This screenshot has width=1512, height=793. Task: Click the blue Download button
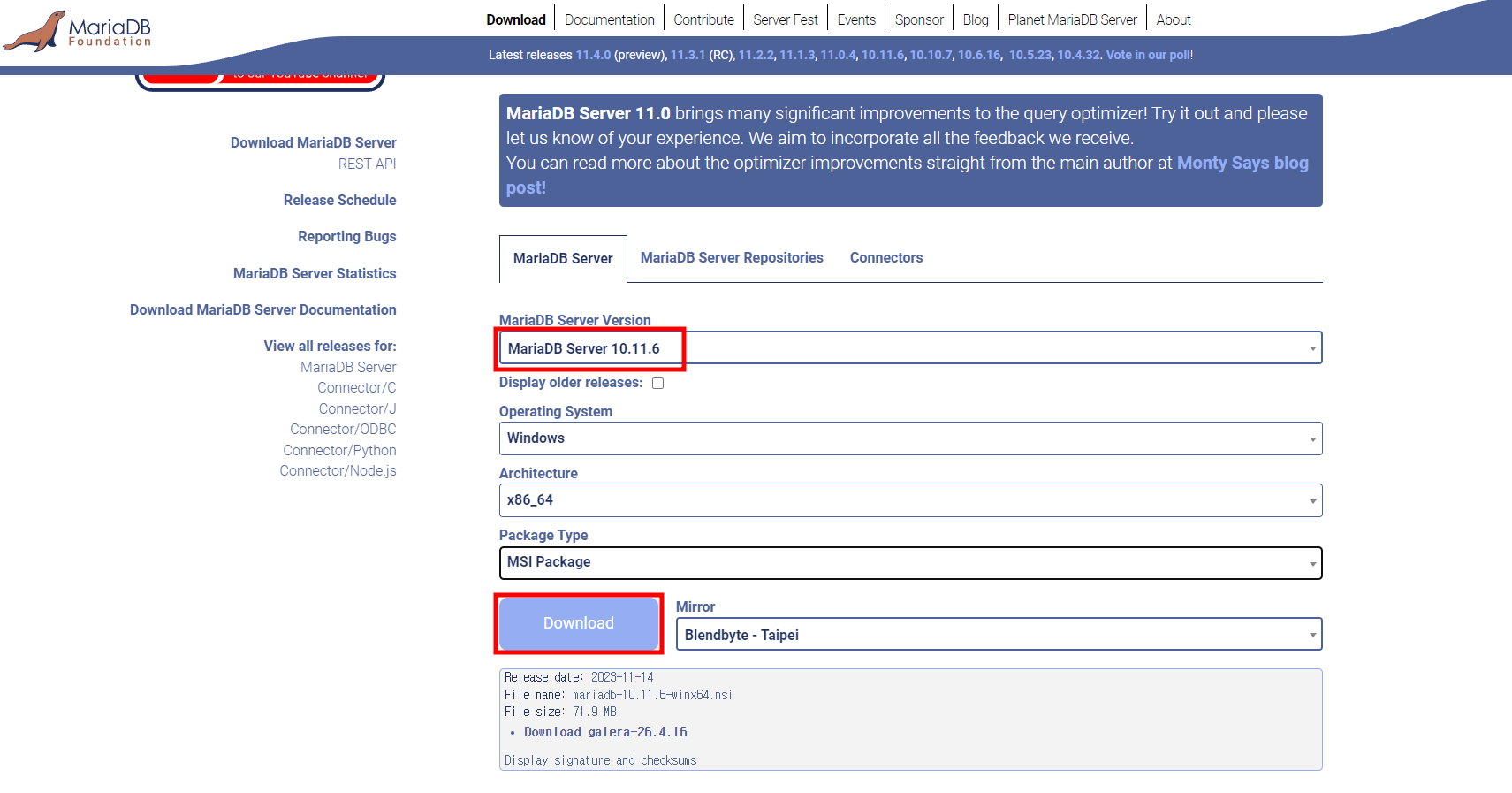pos(579,623)
